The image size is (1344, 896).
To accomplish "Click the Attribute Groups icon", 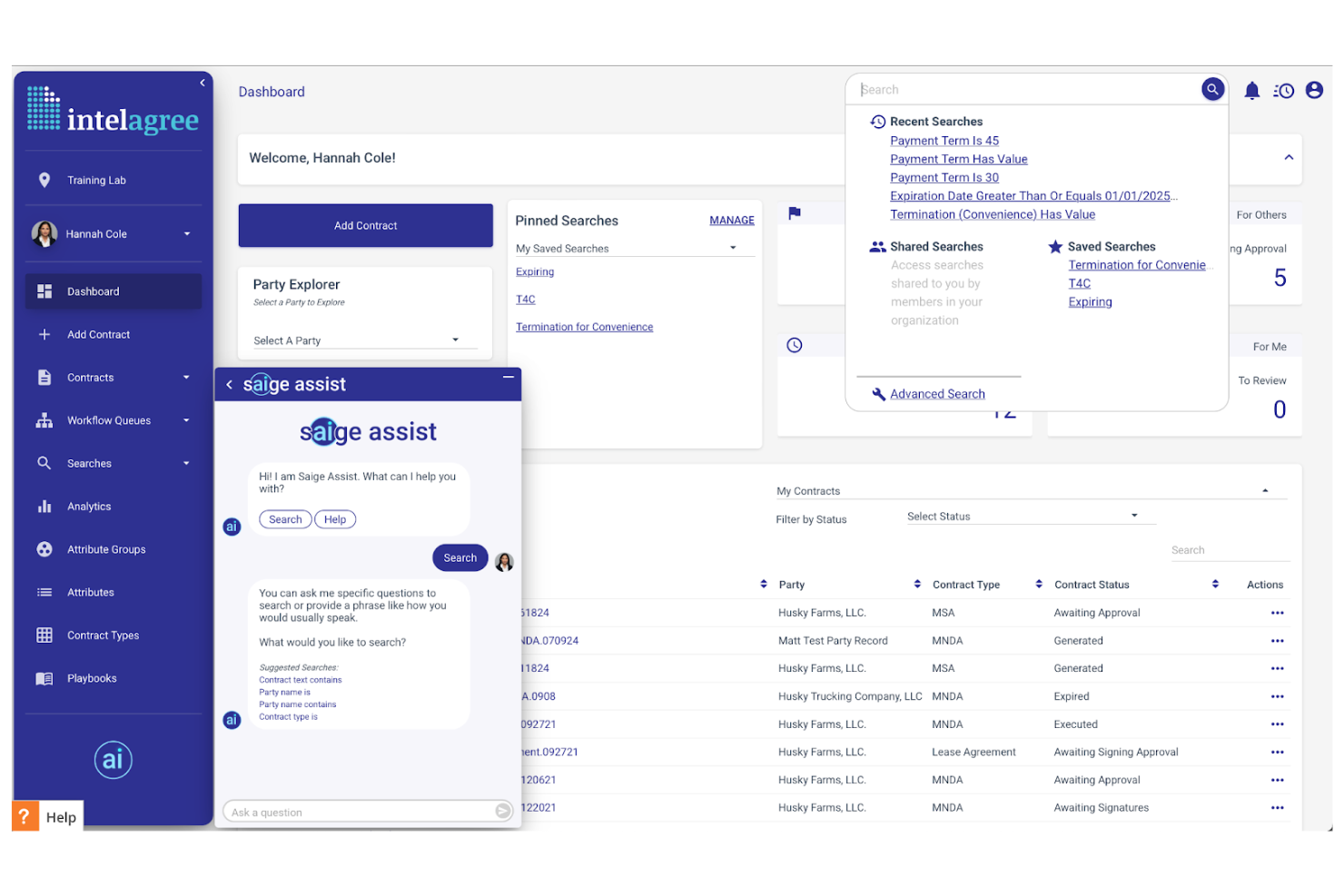I will tap(44, 549).
